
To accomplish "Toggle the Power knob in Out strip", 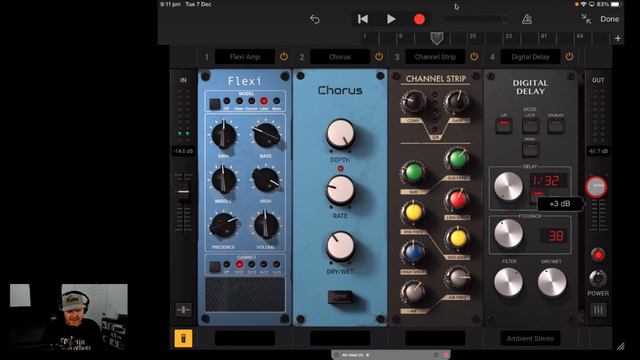I will click(598, 279).
